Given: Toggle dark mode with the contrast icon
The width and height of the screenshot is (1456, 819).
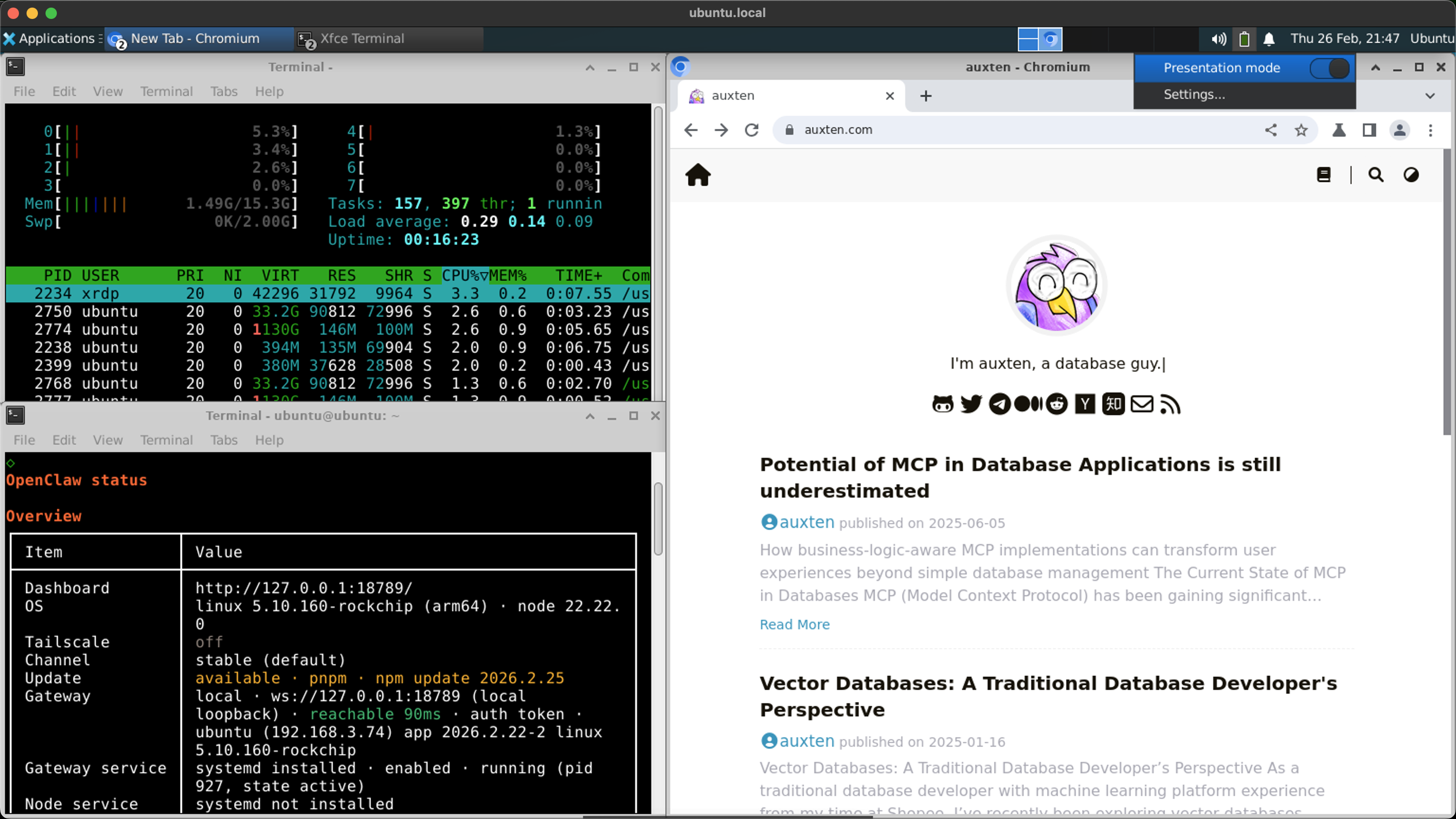Looking at the screenshot, I should point(1411,174).
